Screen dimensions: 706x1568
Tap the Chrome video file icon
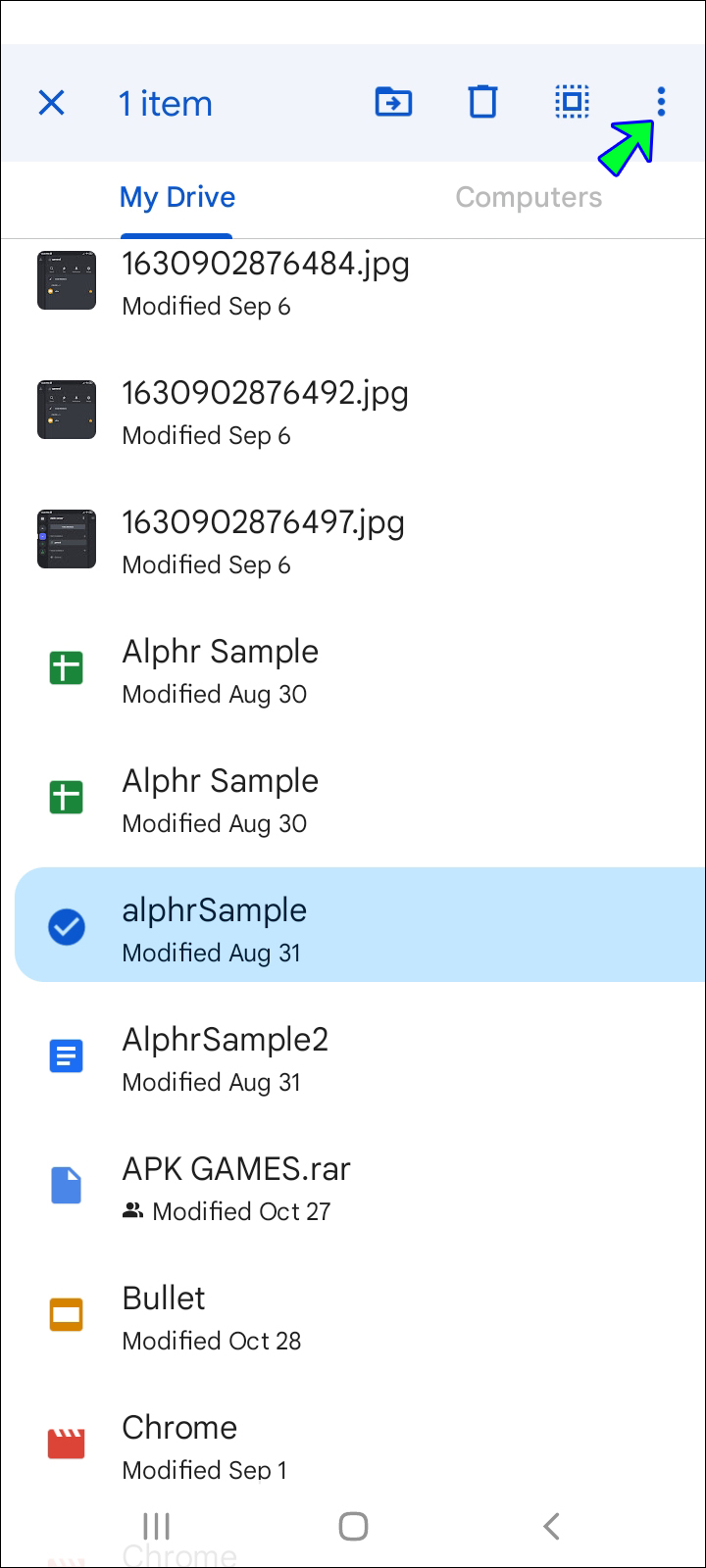click(67, 1444)
